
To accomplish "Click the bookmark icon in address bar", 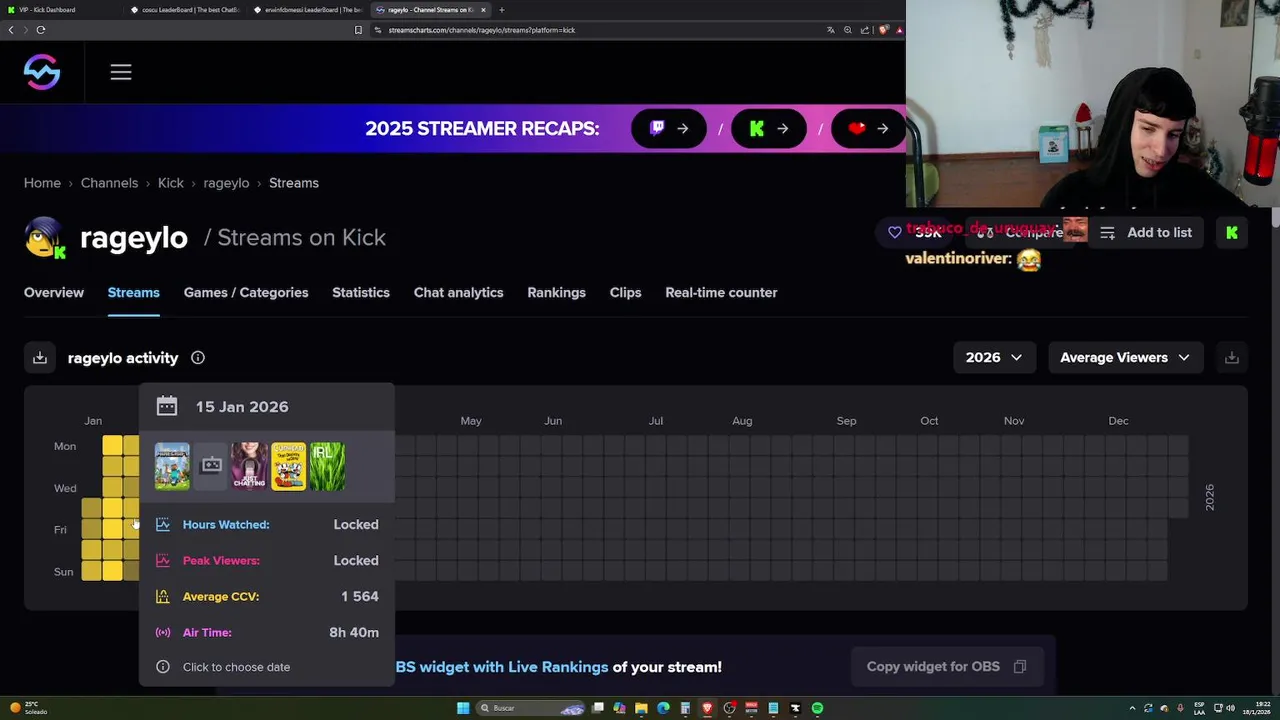I will coord(358,30).
